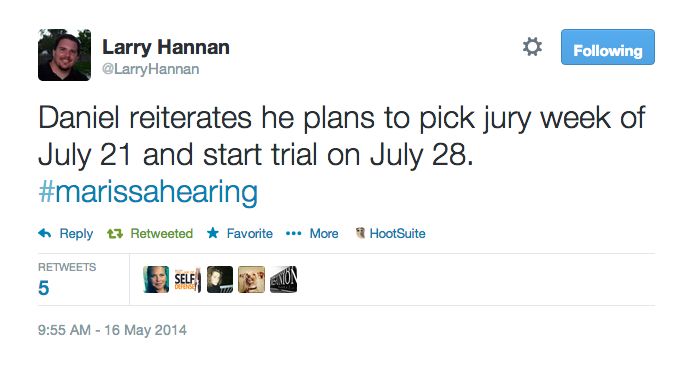Open the 9:55 AM timestamp permalink
Screen dimensions: 695x370
(112, 330)
